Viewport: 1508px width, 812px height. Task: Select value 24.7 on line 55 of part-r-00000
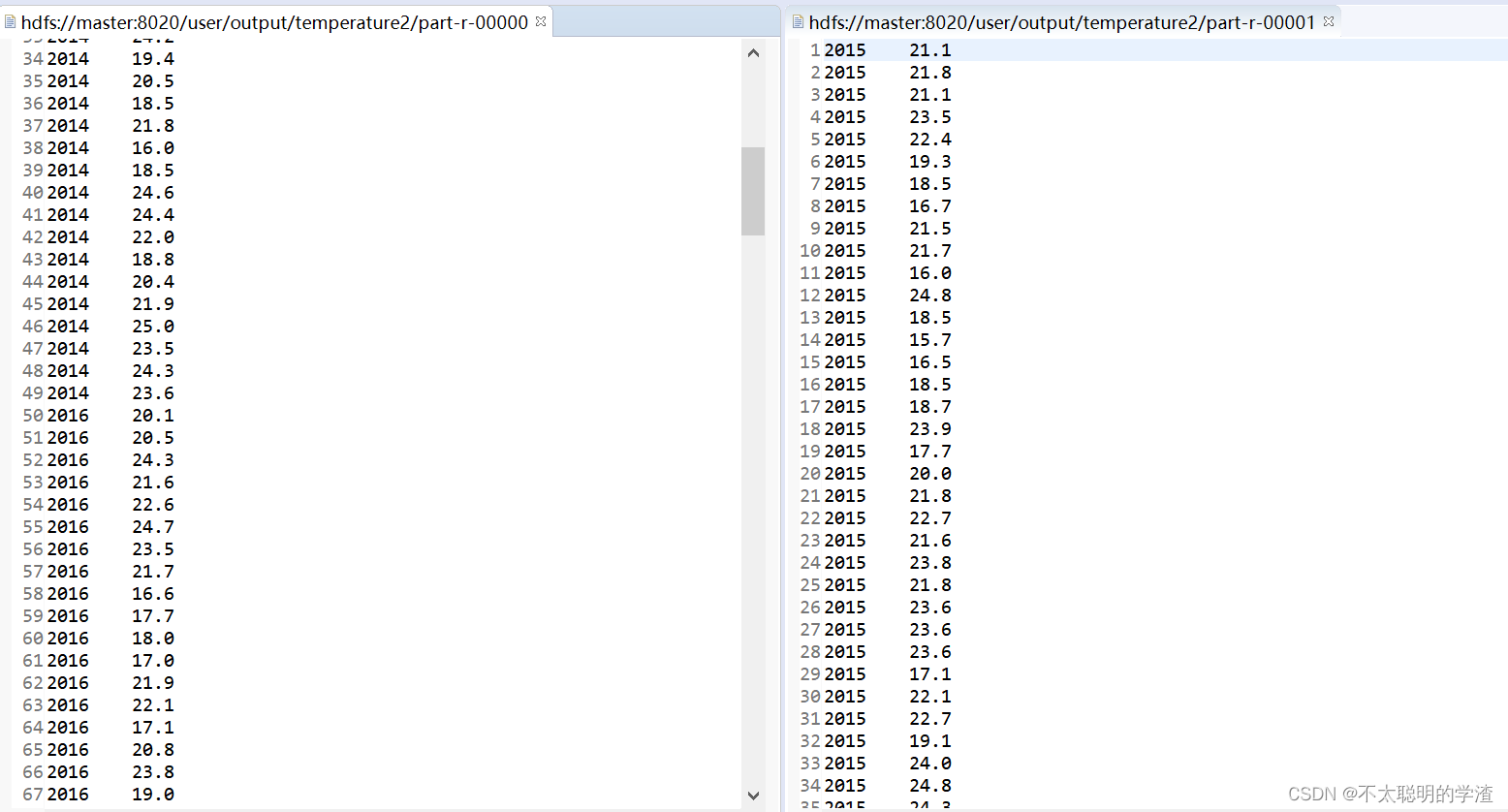[x=153, y=527]
